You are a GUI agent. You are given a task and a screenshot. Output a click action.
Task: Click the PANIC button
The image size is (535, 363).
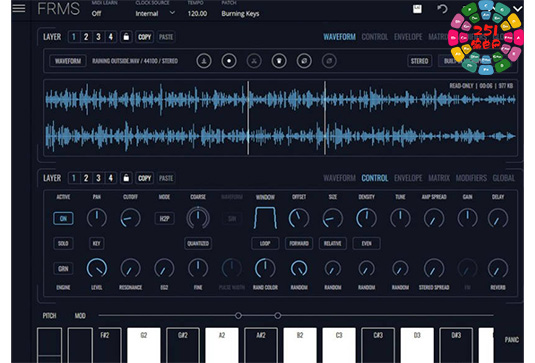click(511, 340)
